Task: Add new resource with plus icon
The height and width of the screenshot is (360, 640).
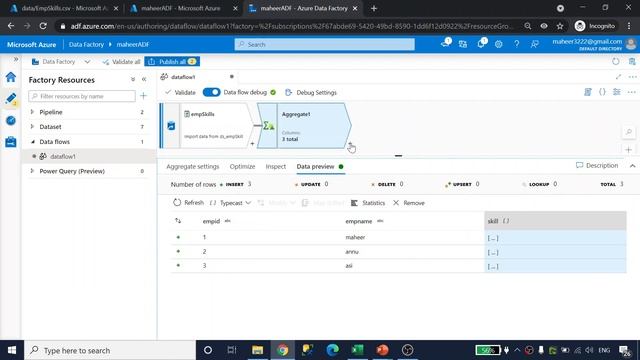Action: coord(143,96)
